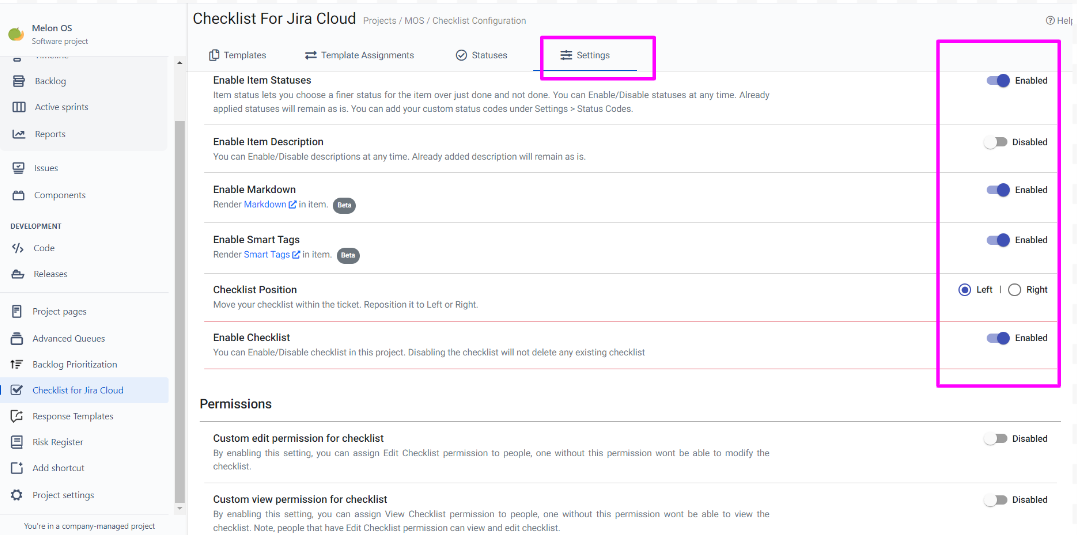Image resolution: width=1077 pixels, height=535 pixels.
Task: Toggle off Enable Smart Tags switch
Action: coord(997,240)
